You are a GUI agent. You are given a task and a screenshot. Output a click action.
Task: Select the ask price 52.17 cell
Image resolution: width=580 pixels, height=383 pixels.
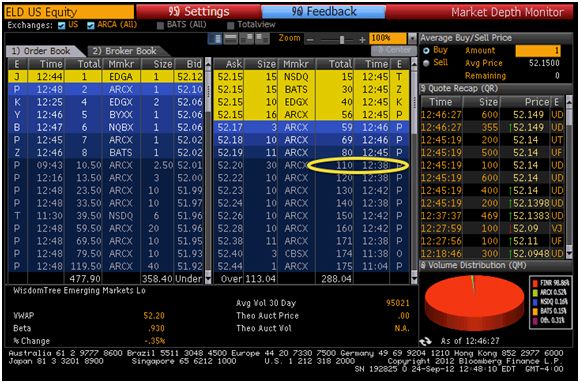click(229, 127)
